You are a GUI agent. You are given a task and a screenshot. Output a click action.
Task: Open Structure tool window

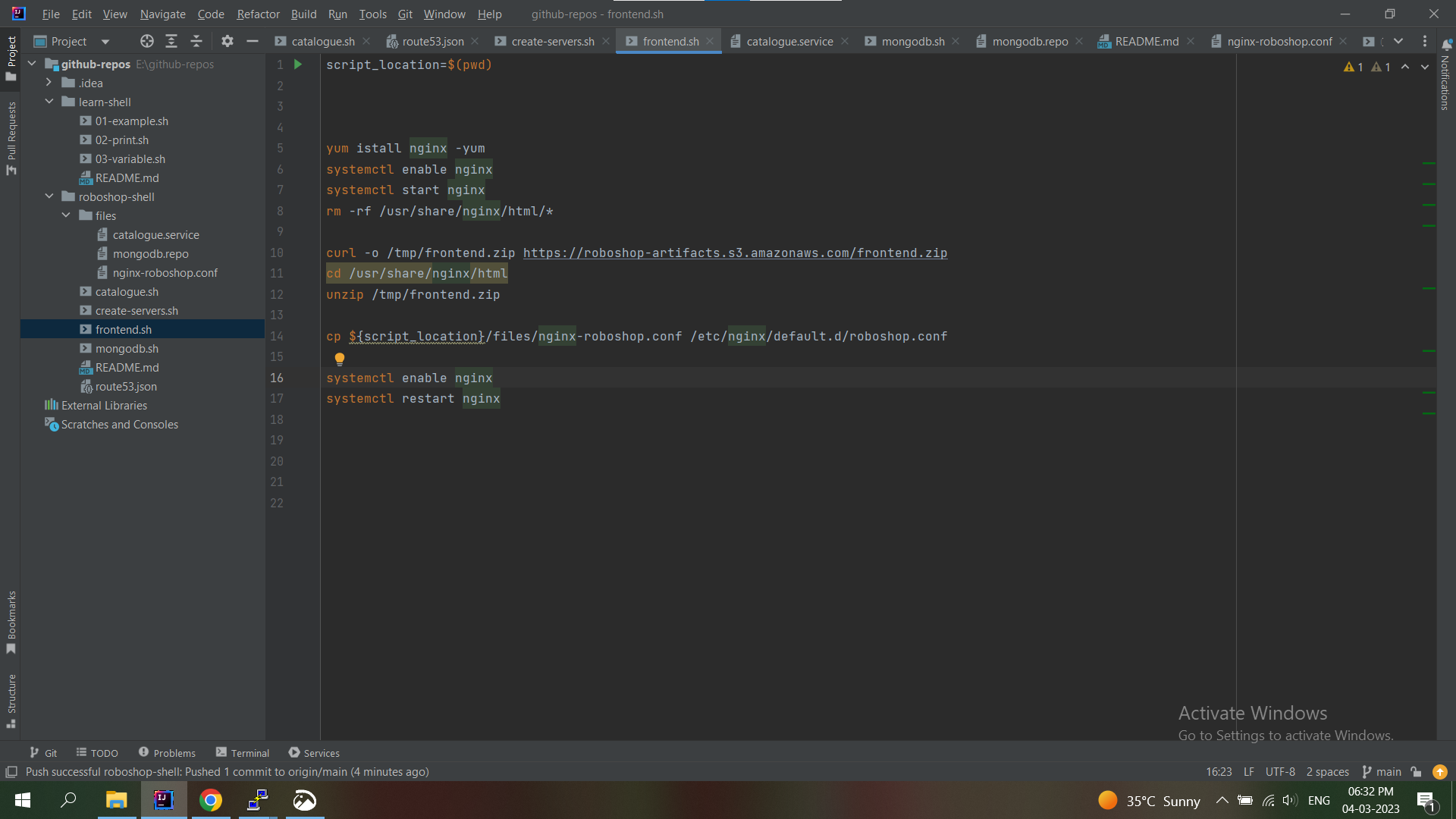pos(11,701)
